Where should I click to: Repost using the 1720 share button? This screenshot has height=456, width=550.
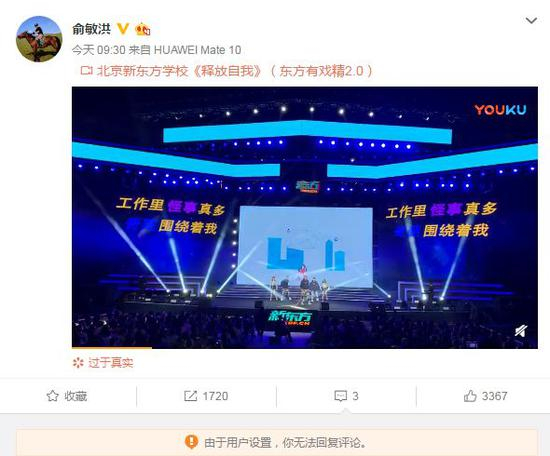206,396
